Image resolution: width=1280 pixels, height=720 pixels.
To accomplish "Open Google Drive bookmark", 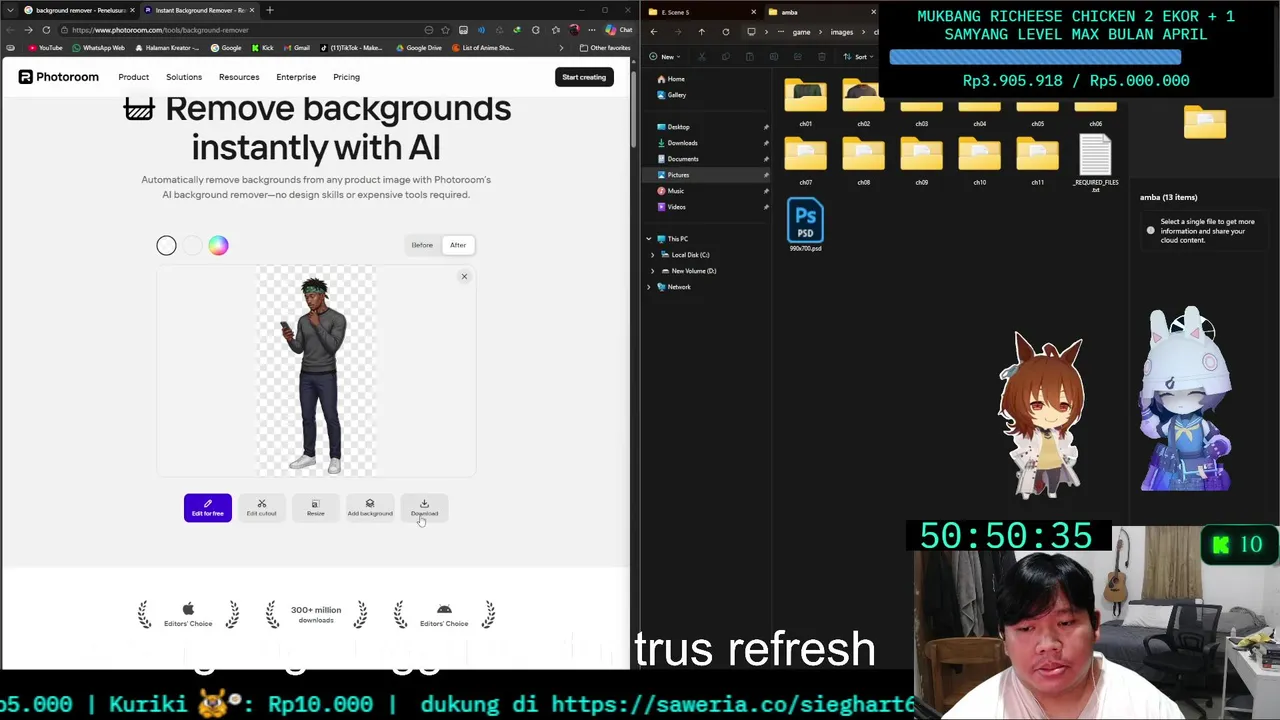I will [x=419, y=47].
